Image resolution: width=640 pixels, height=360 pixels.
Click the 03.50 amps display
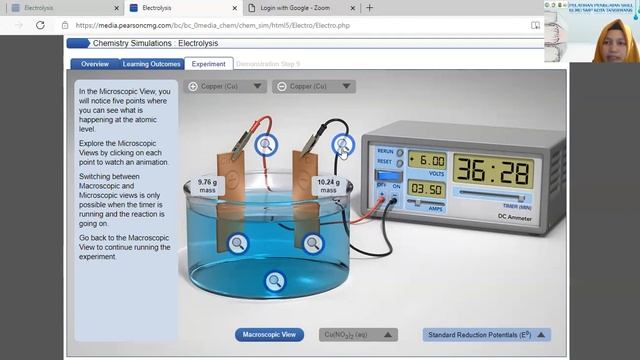pos(427,189)
